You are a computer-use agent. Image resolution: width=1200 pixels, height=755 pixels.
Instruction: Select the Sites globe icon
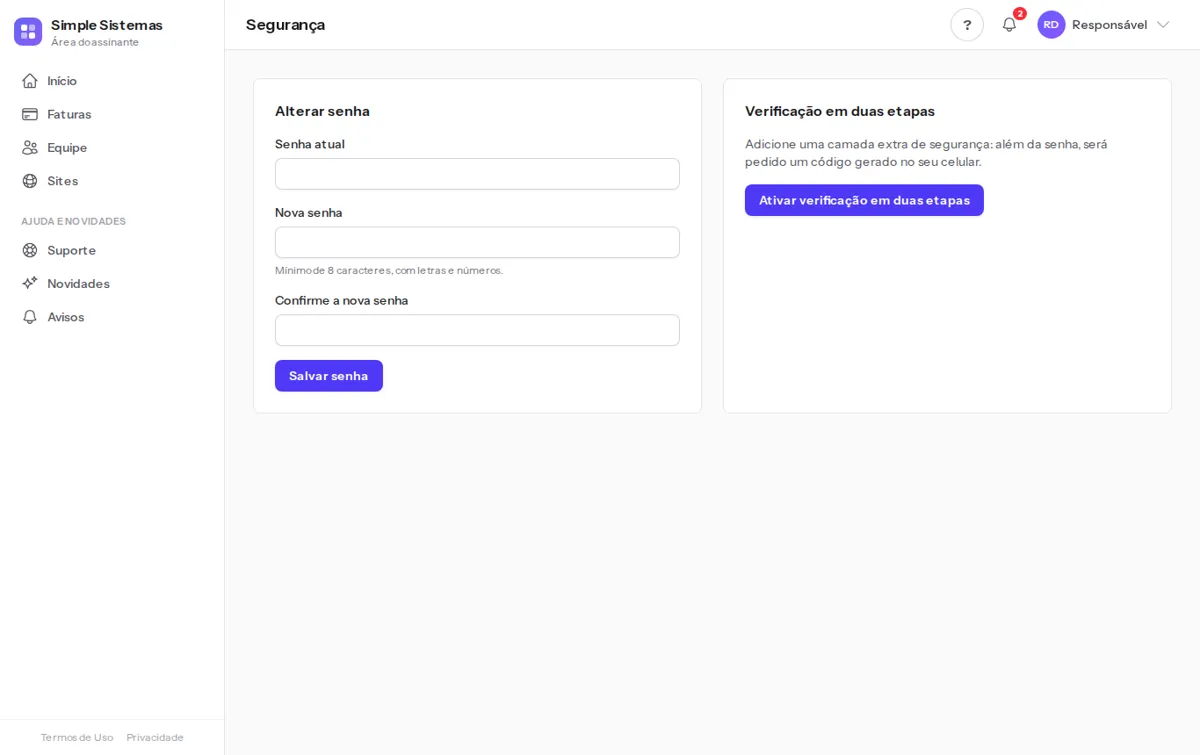pos(30,181)
